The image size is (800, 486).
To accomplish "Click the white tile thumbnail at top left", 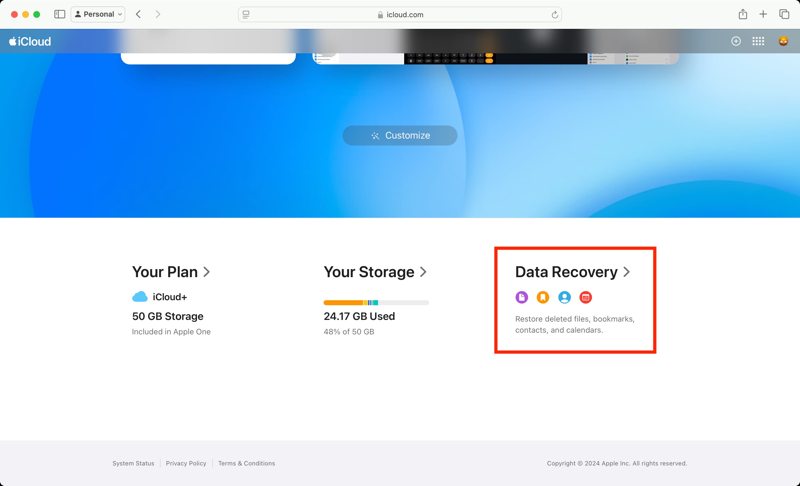I will 208,58.
